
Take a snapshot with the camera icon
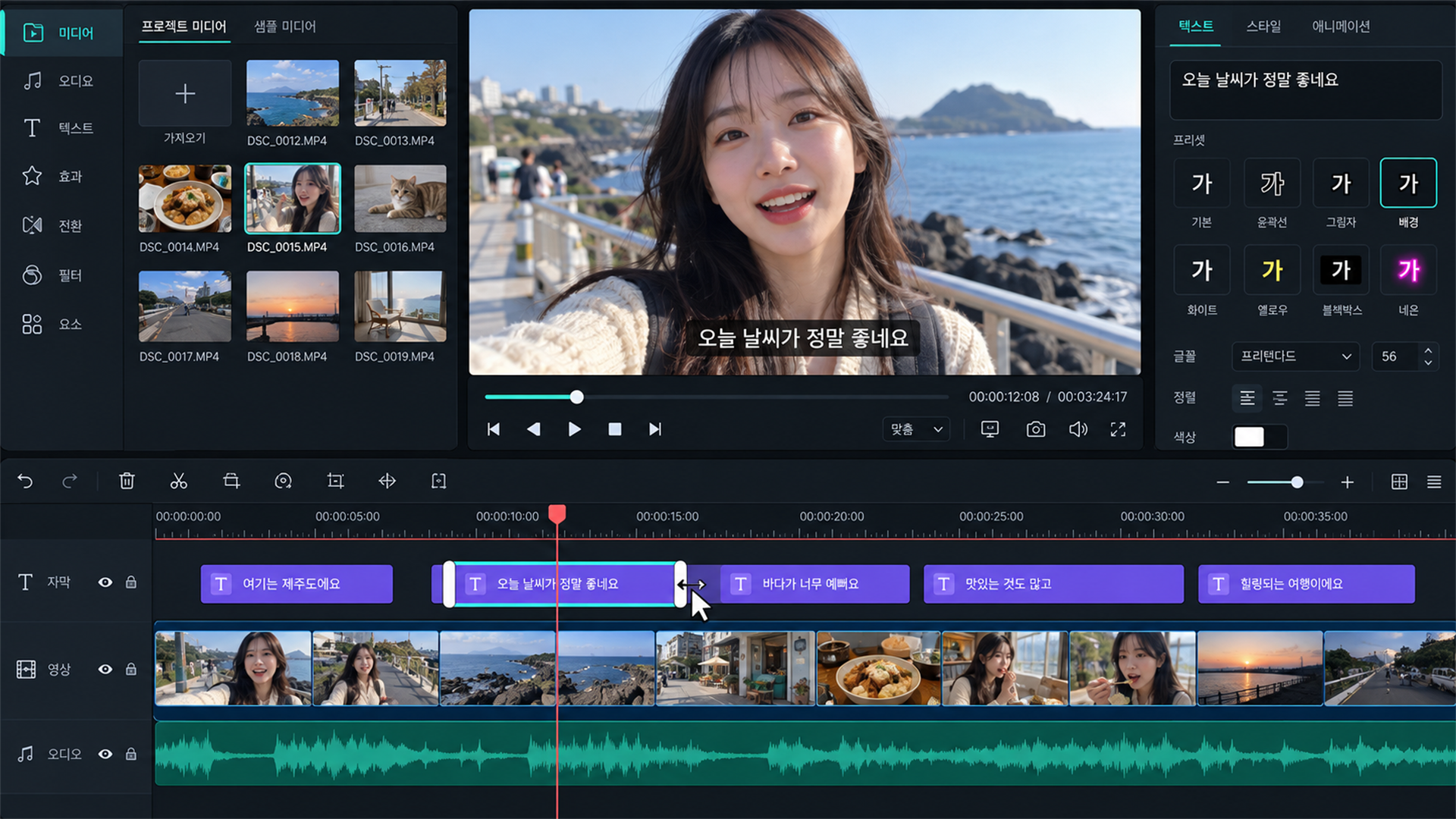[x=1035, y=429]
